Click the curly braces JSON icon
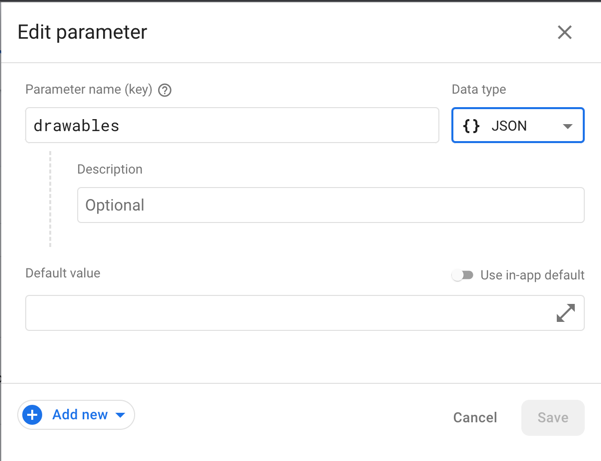Viewport: 601px width, 461px height. [x=471, y=126]
